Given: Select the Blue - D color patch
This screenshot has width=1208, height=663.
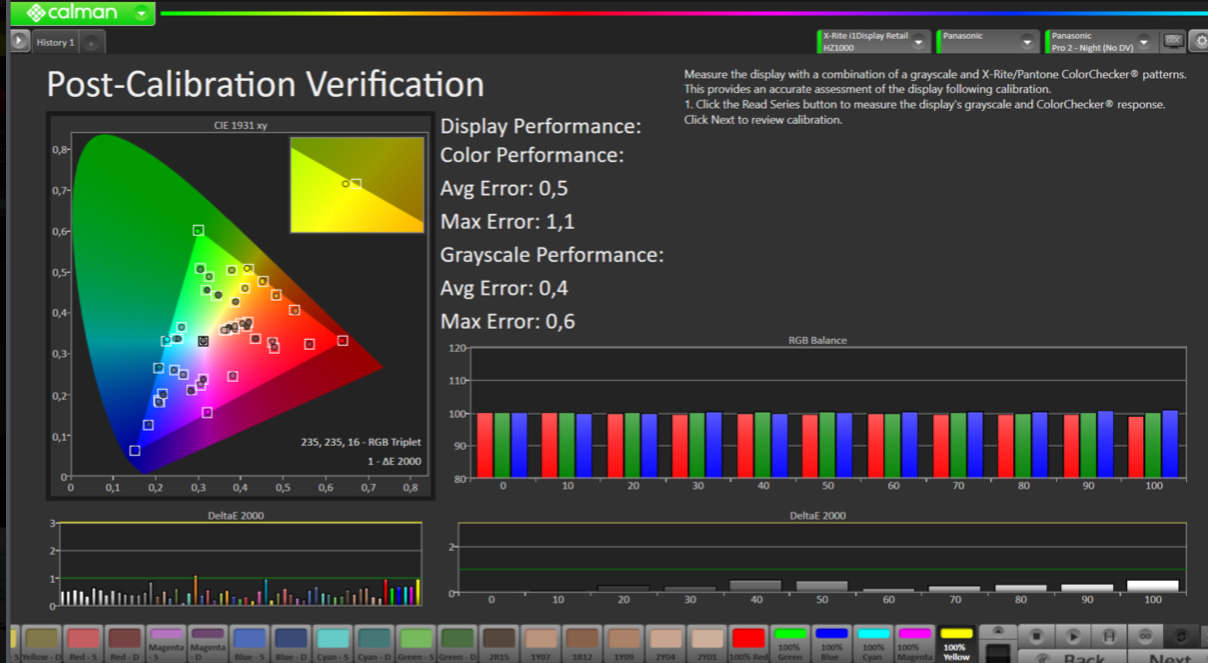Looking at the screenshot, I should click(290, 642).
